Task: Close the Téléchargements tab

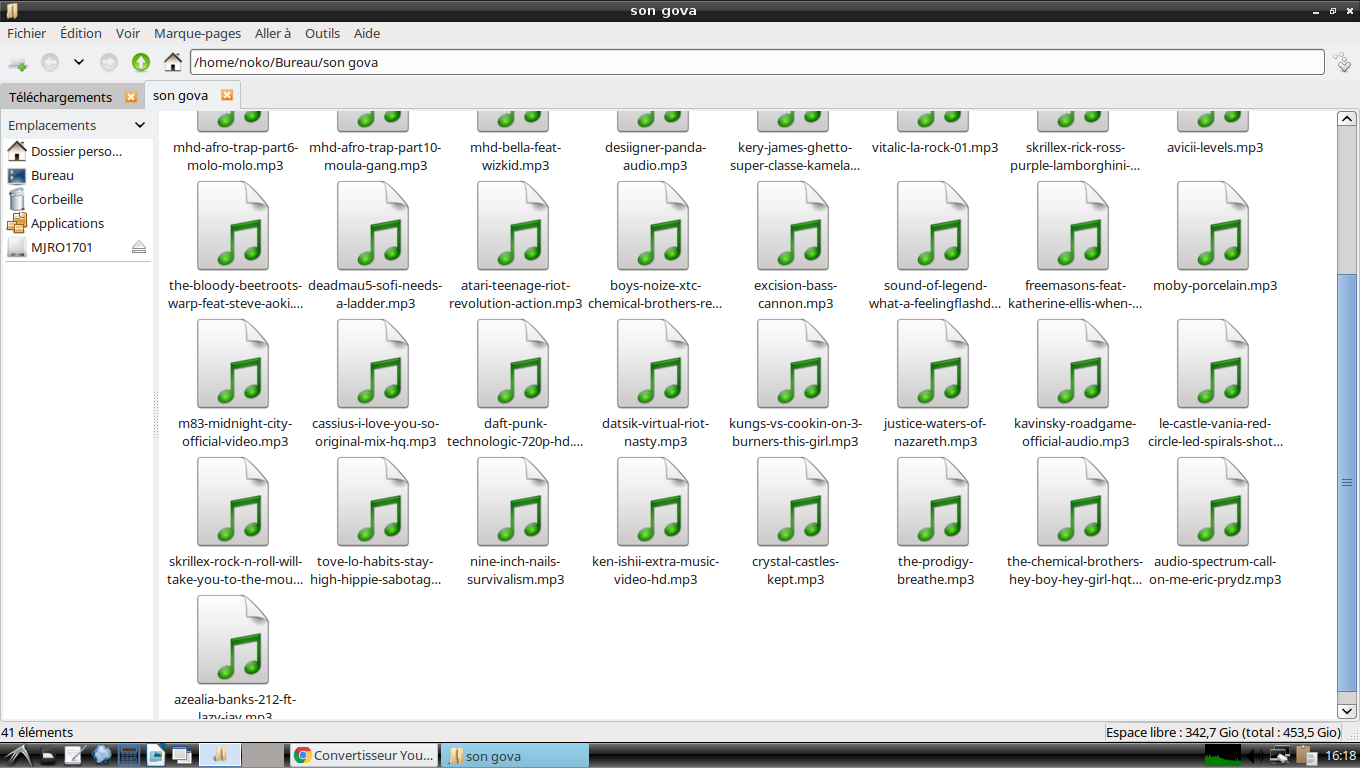Action: click(x=131, y=97)
